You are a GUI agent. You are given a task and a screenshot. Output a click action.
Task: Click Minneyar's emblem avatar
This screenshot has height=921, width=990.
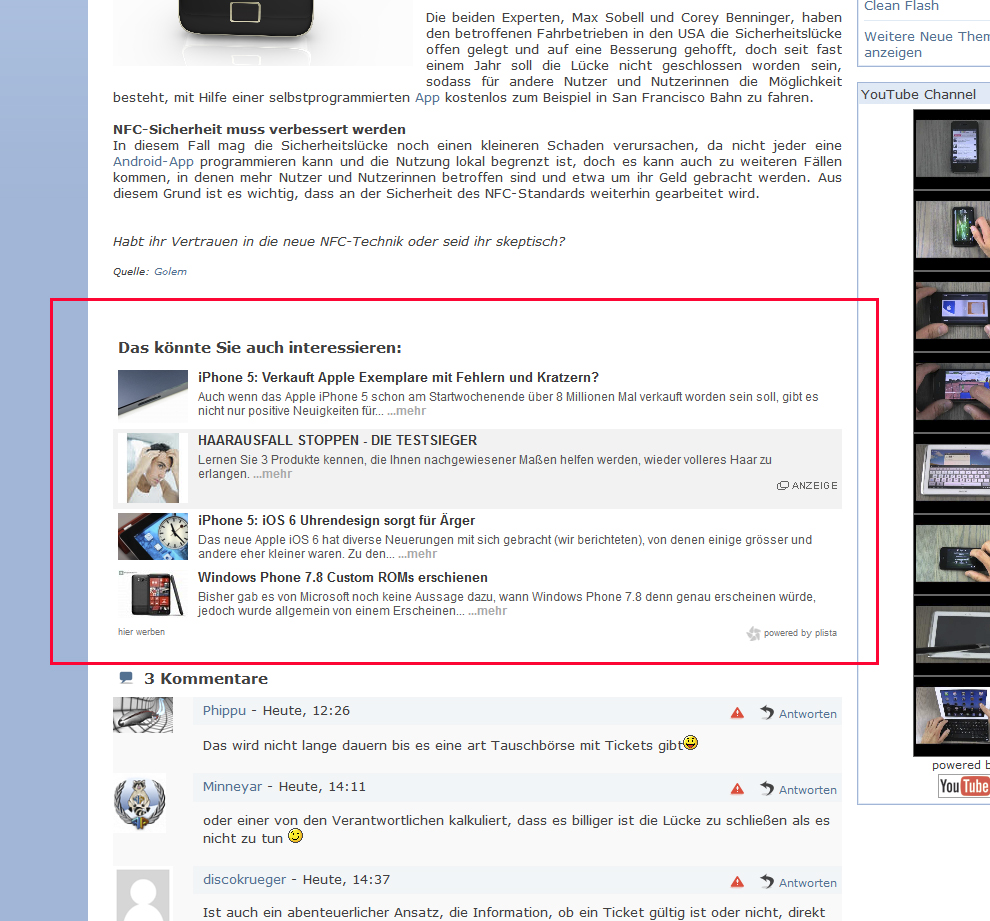pos(140,804)
